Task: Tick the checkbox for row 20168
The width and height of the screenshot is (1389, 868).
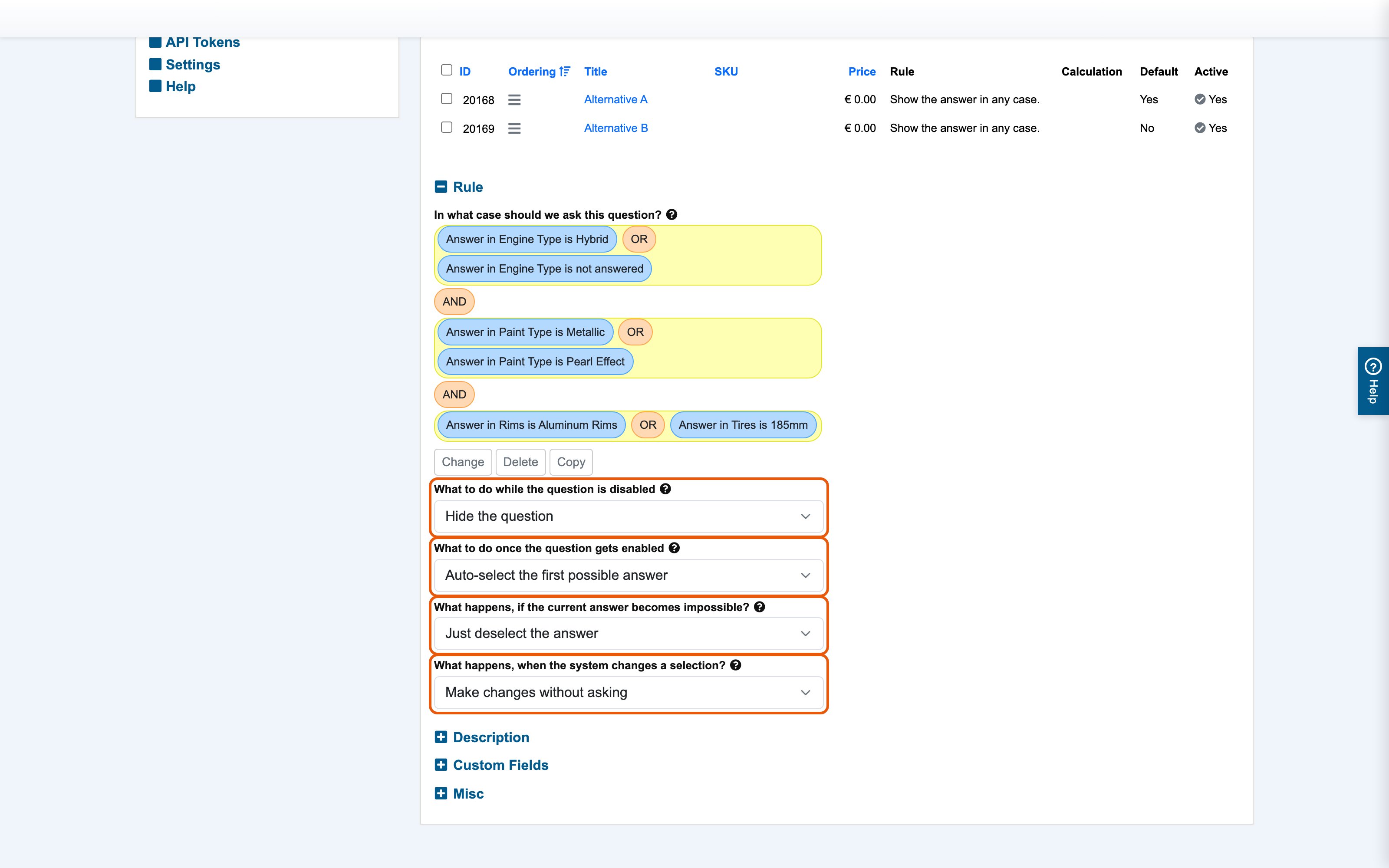Action: (x=447, y=99)
